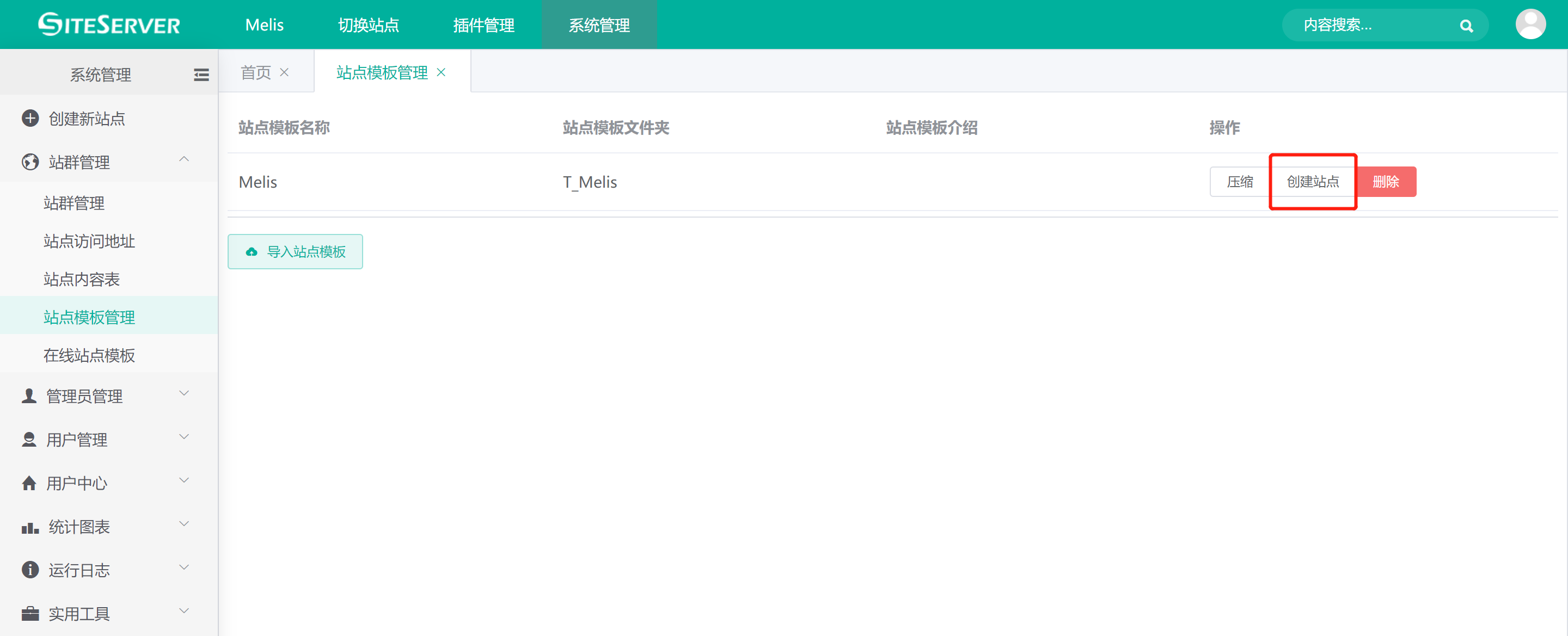
Task: Close the 站点模板管理 tab with X
Action: (442, 72)
